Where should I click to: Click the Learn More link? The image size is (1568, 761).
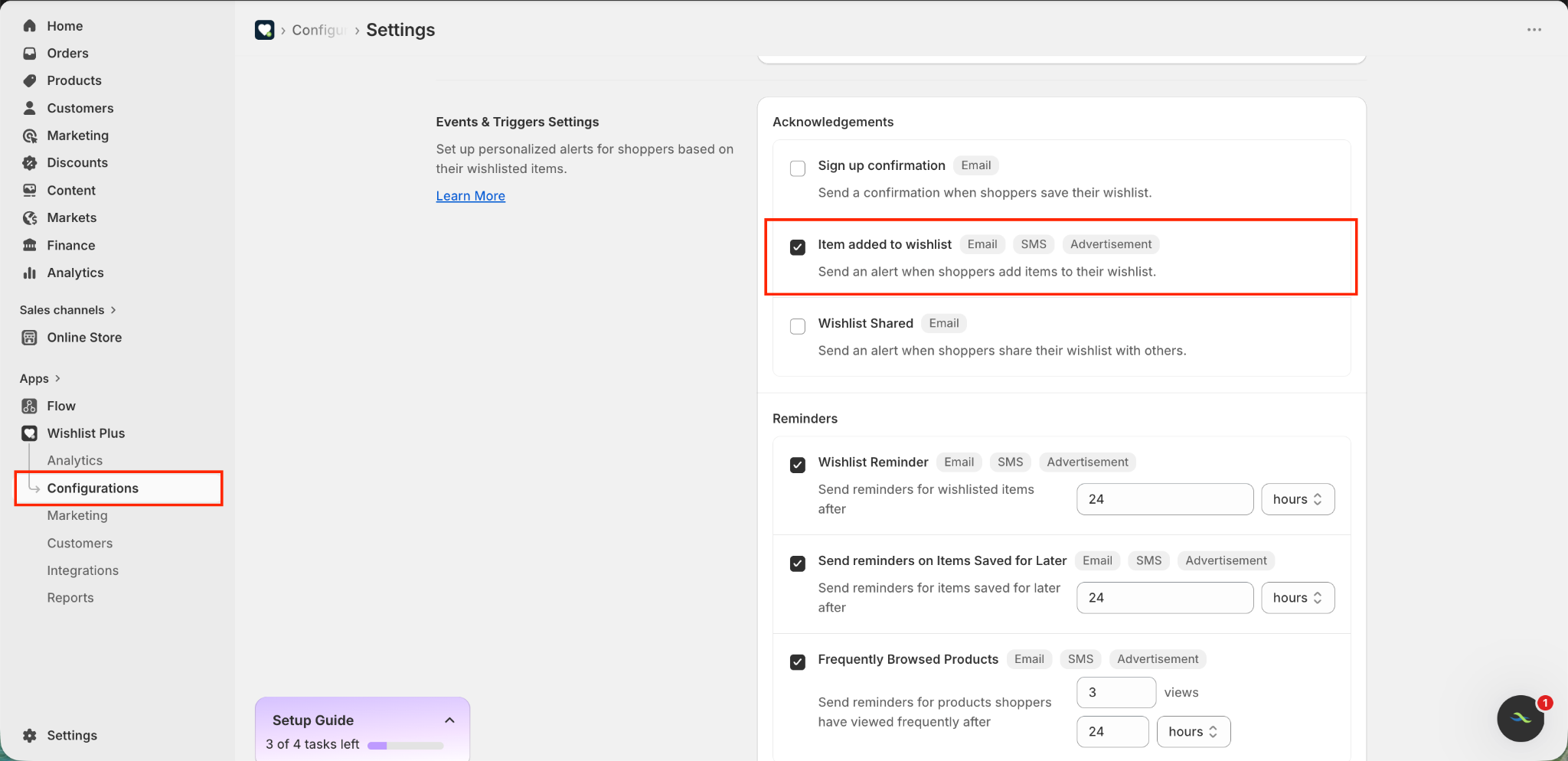pos(471,196)
